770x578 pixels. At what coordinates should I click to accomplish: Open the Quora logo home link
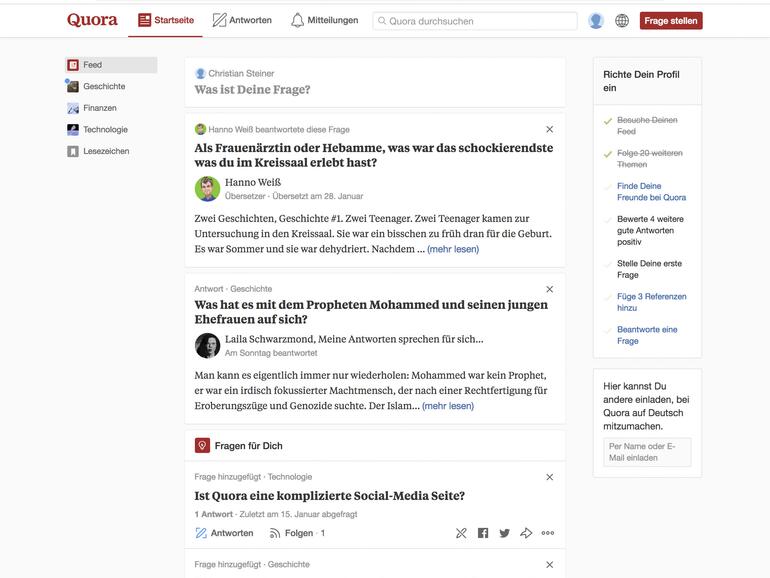(92, 20)
